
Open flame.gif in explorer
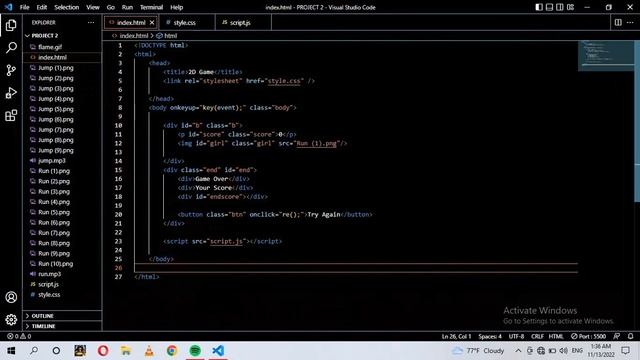(62, 47)
